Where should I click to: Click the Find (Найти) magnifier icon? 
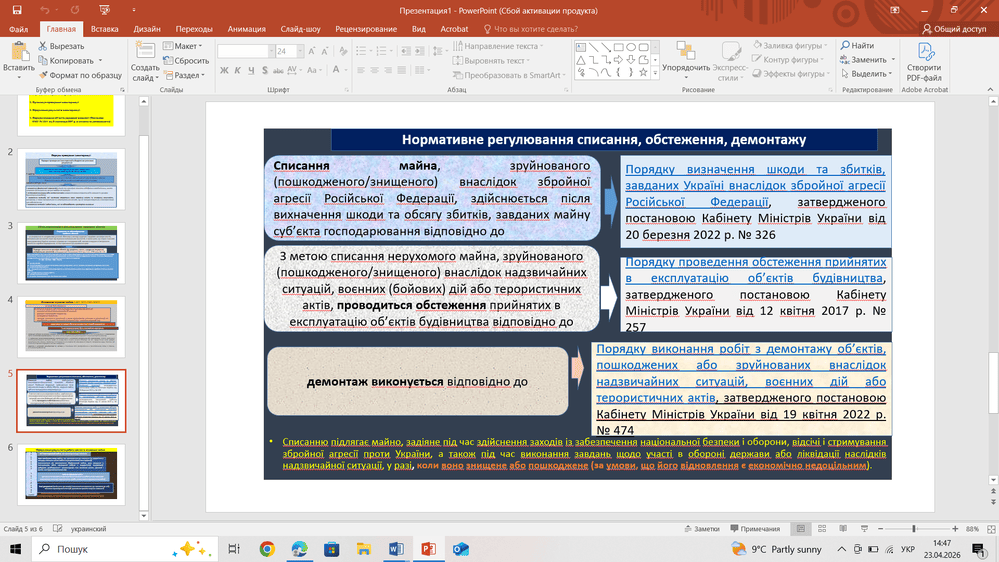coord(845,46)
